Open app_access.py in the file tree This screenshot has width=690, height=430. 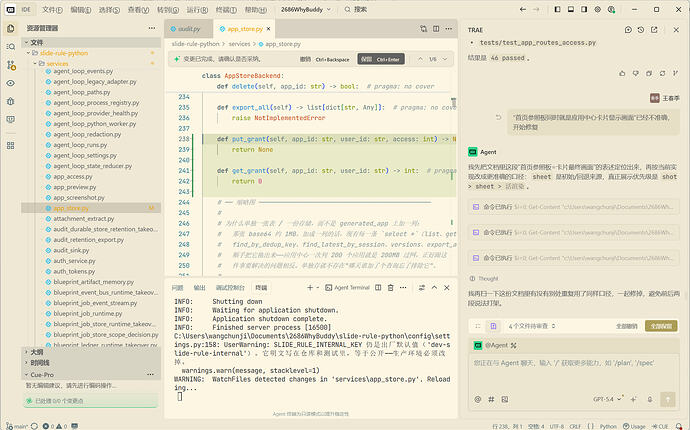73,176
